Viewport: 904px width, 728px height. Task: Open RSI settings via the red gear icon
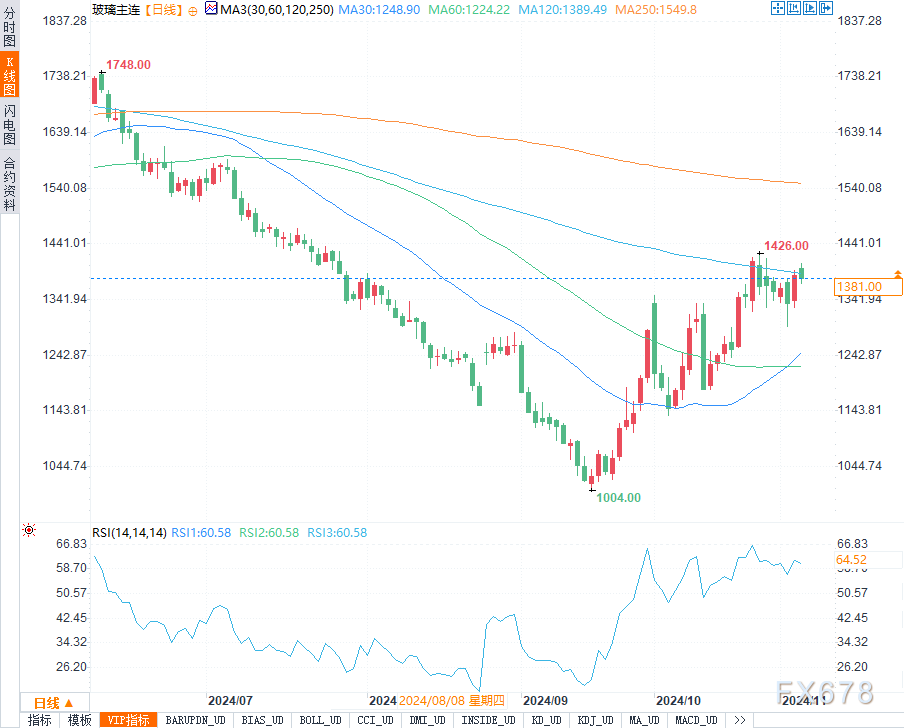pos(29,531)
